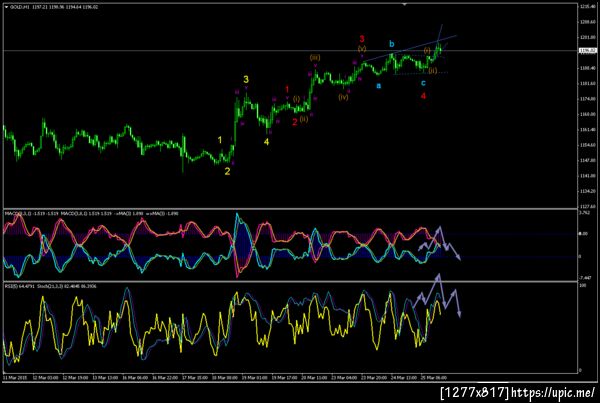Select the blue corrective label c
The image size is (600, 403).
click(x=423, y=83)
